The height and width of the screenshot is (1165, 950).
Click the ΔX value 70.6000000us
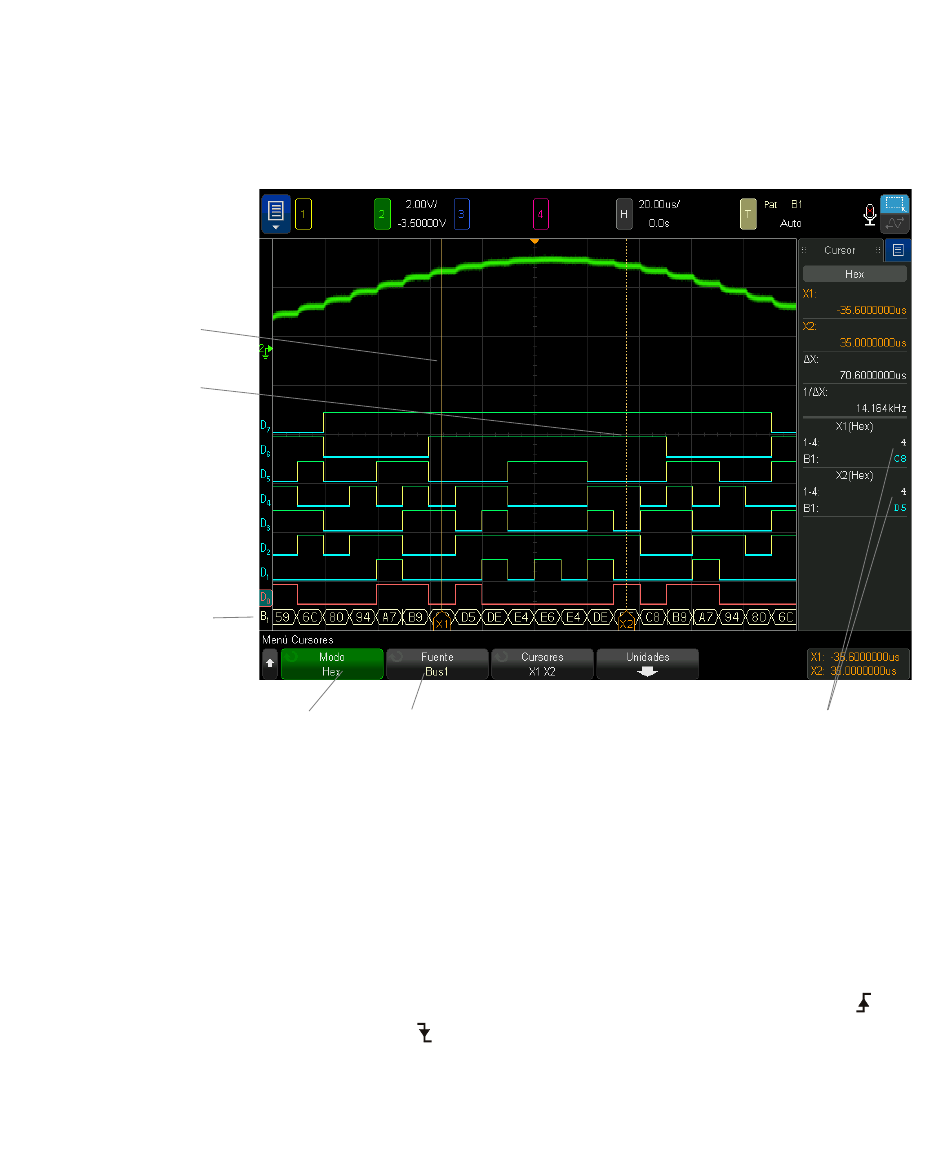pyautogui.click(x=873, y=375)
